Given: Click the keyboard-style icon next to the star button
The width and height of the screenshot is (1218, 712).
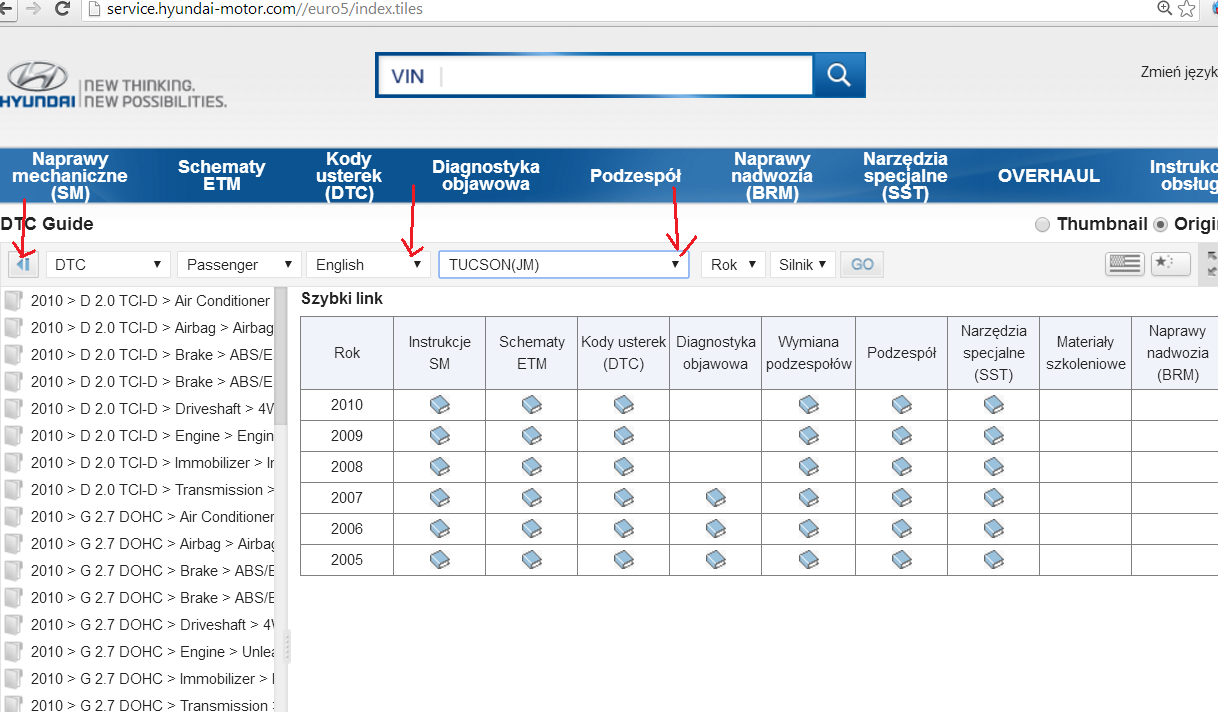Looking at the screenshot, I should point(1124,263).
